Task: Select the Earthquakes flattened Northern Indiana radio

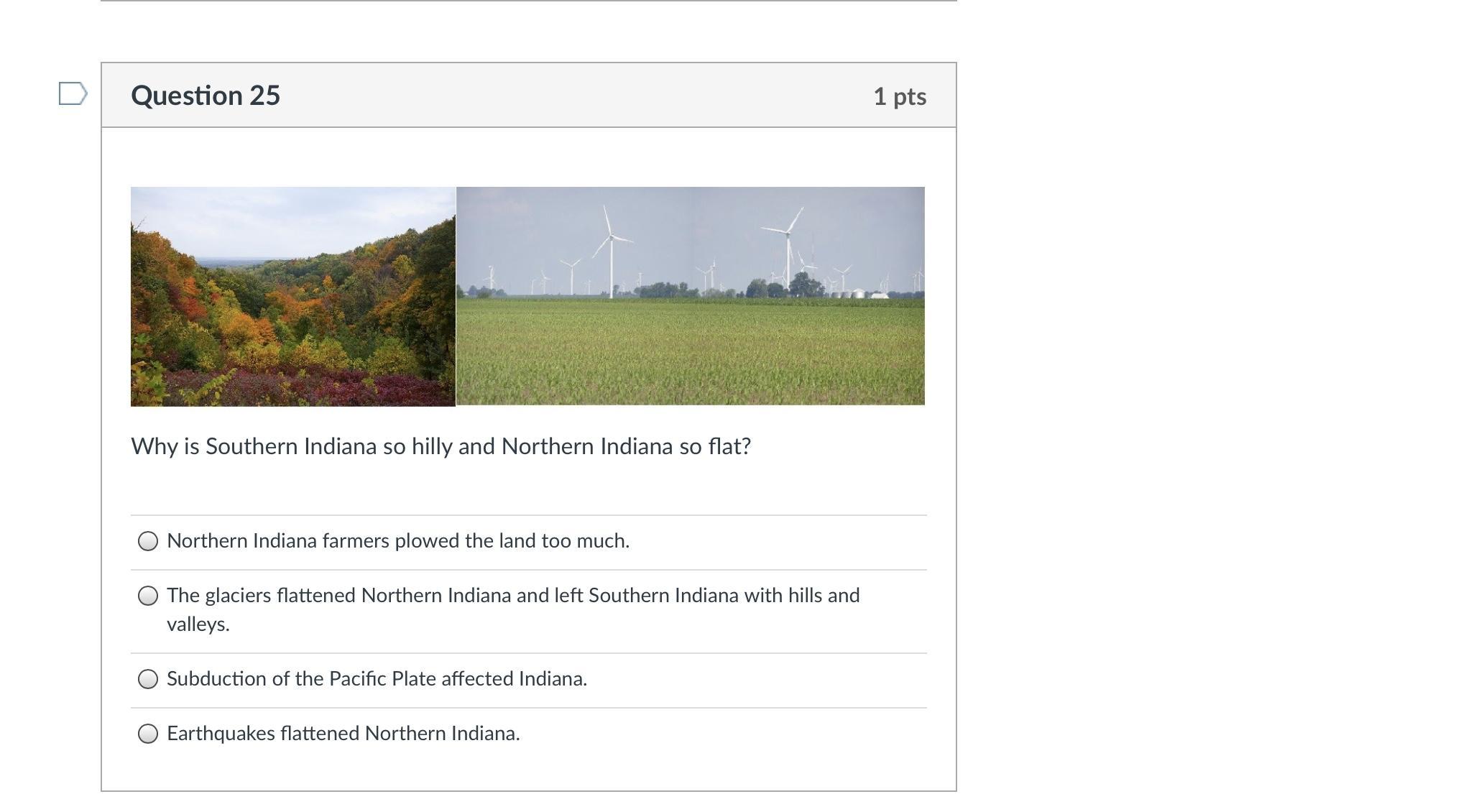Action: pos(148,734)
